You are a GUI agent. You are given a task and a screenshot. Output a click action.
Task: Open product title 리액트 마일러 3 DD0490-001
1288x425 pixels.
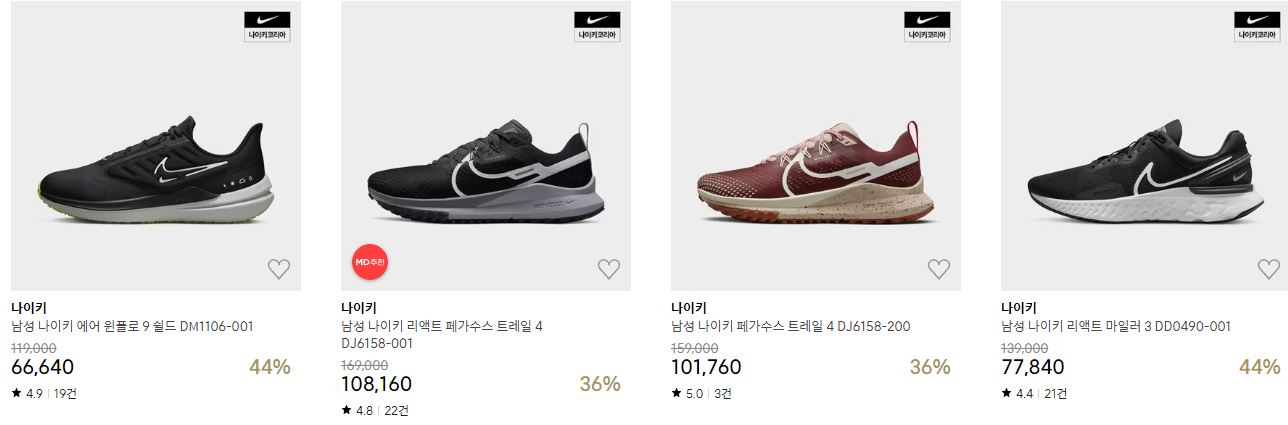1116,326
